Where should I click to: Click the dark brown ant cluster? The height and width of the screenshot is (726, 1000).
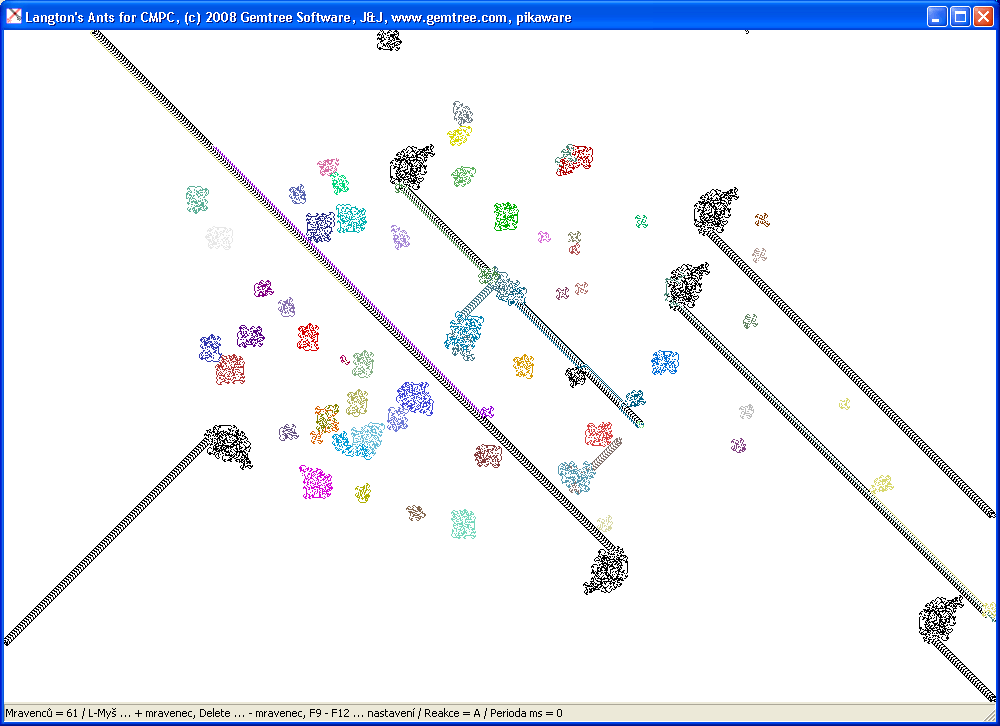[487, 456]
